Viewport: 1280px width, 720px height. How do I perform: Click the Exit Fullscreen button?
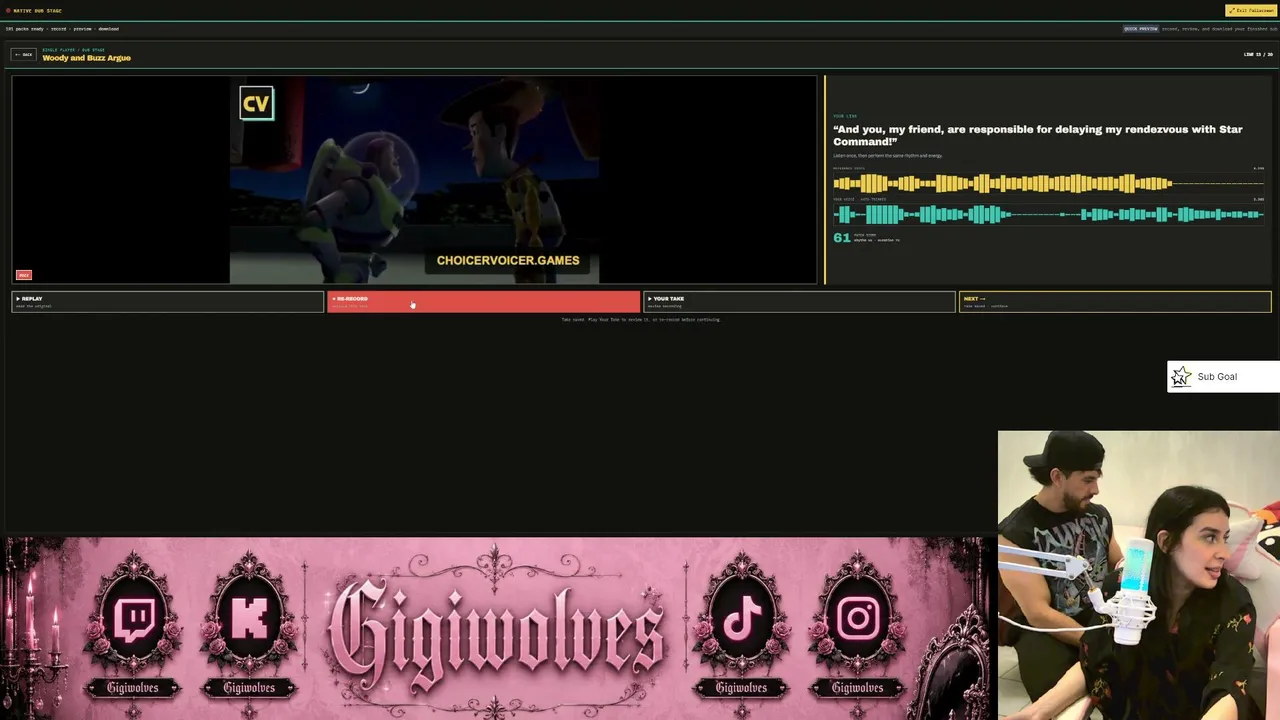coord(1251,11)
